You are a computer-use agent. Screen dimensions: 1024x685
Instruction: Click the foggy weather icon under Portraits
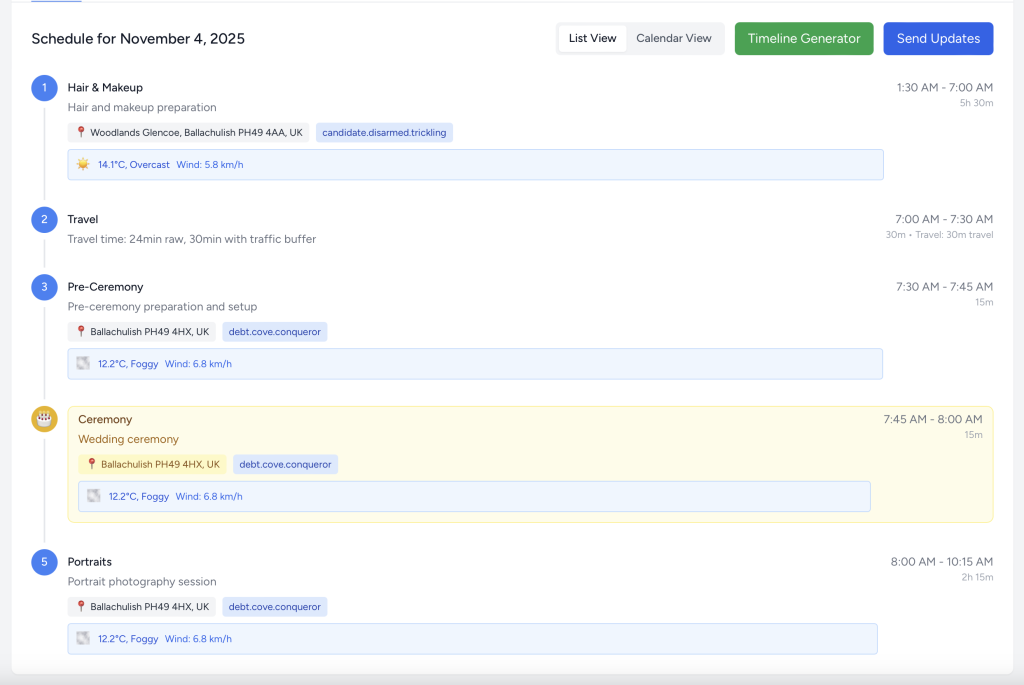point(83,638)
